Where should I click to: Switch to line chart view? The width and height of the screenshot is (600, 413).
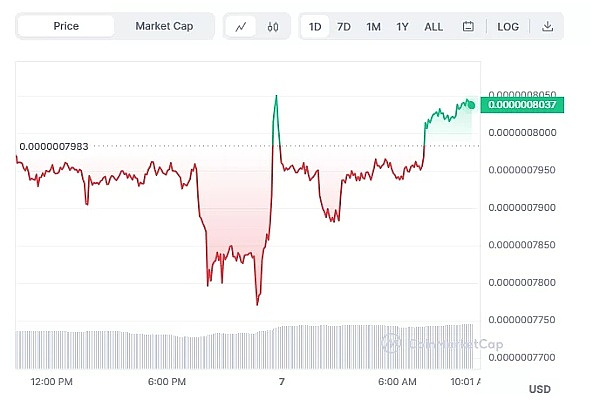241,27
